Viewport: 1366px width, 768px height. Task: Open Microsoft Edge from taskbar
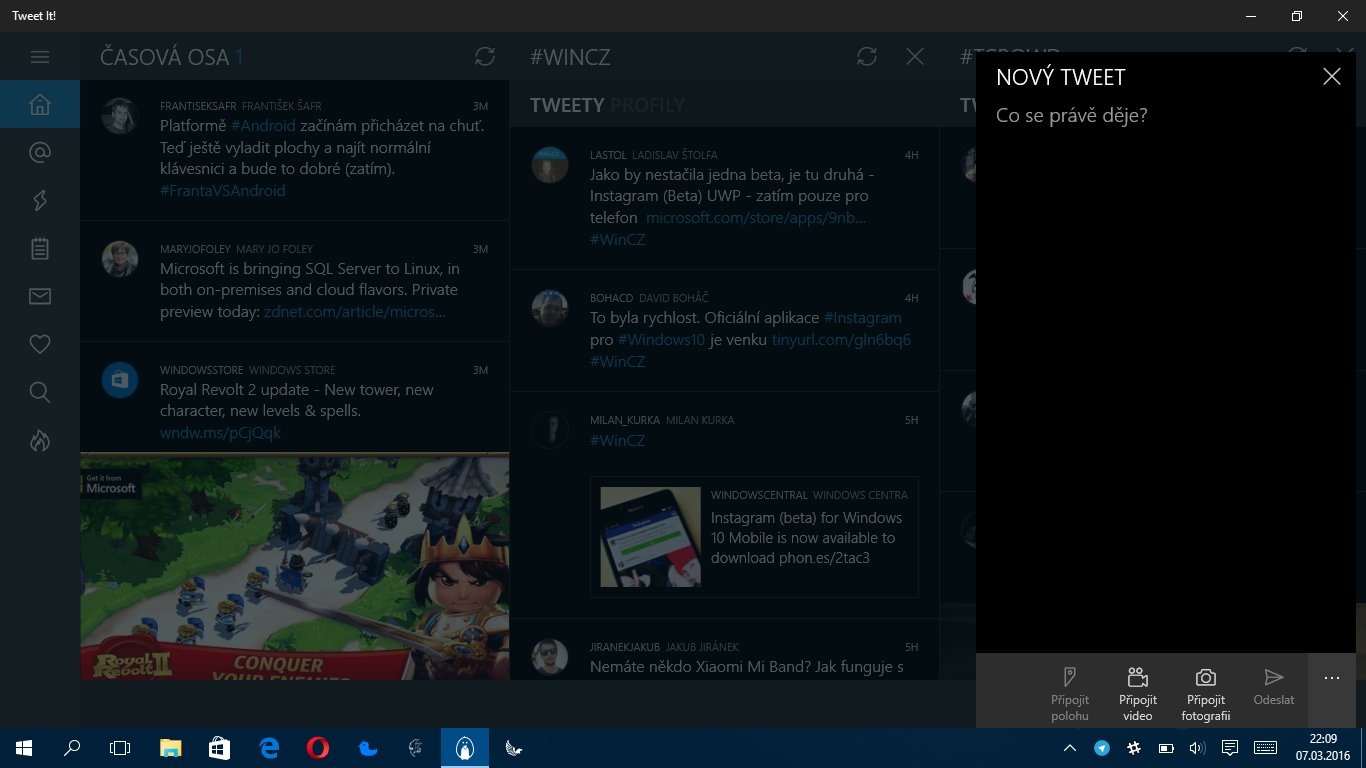[x=269, y=748]
